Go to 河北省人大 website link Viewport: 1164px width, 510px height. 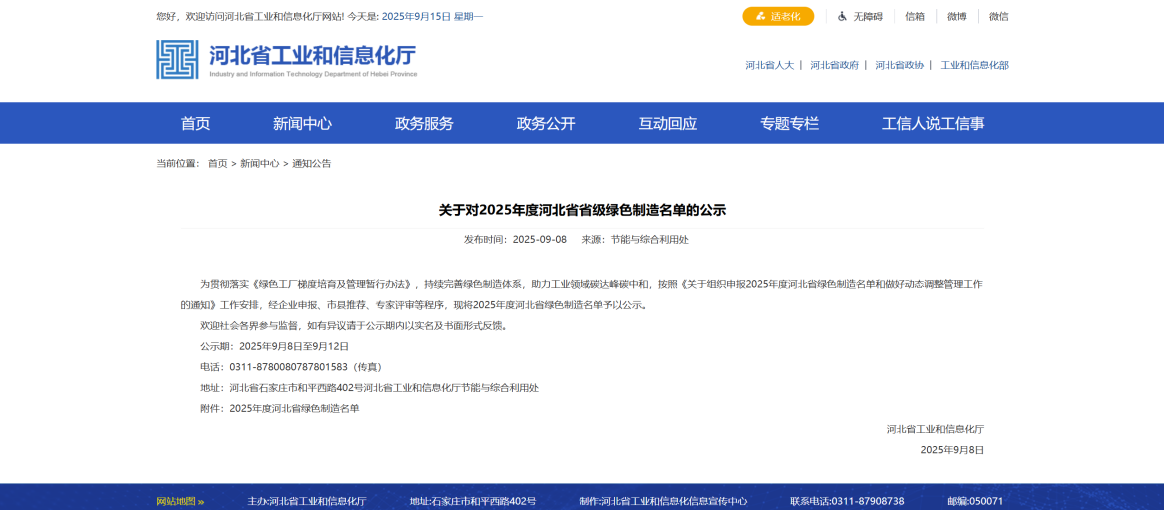pos(769,65)
